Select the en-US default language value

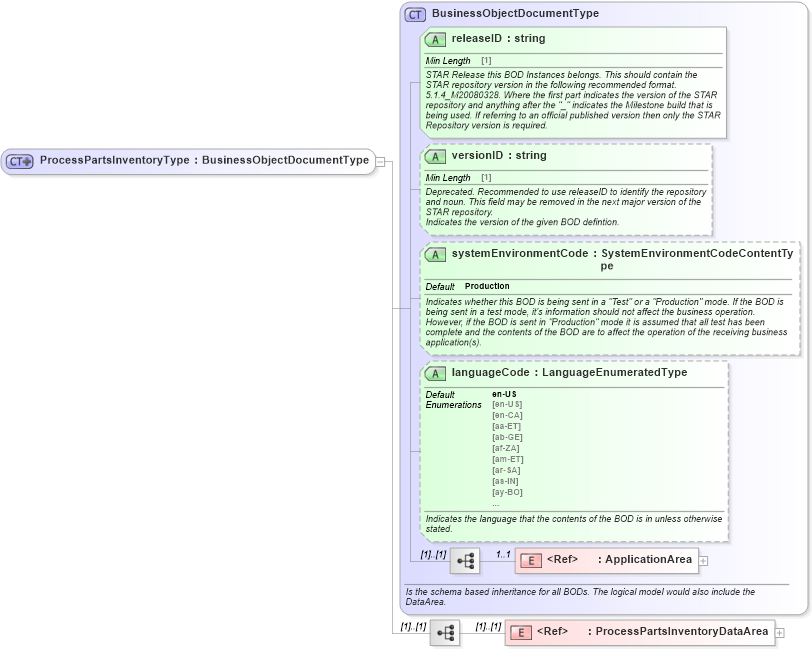coord(503,395)
